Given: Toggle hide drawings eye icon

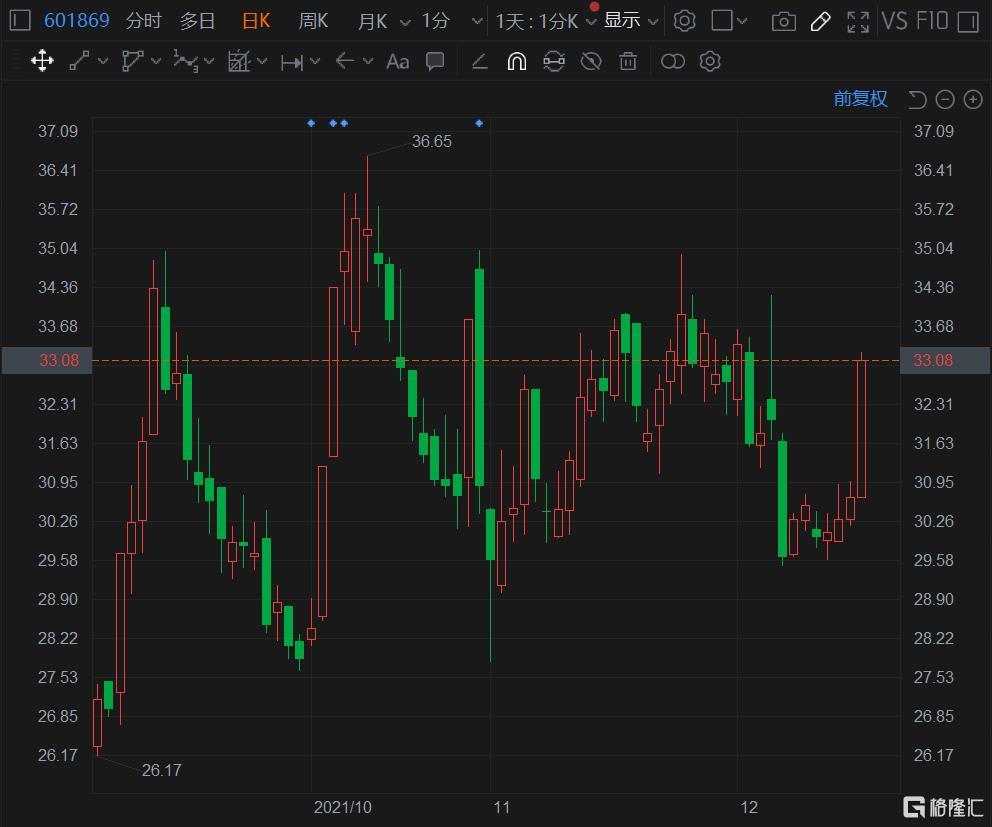Looking at the screenshot, I should pyautogui.click(x=591, y=62).
